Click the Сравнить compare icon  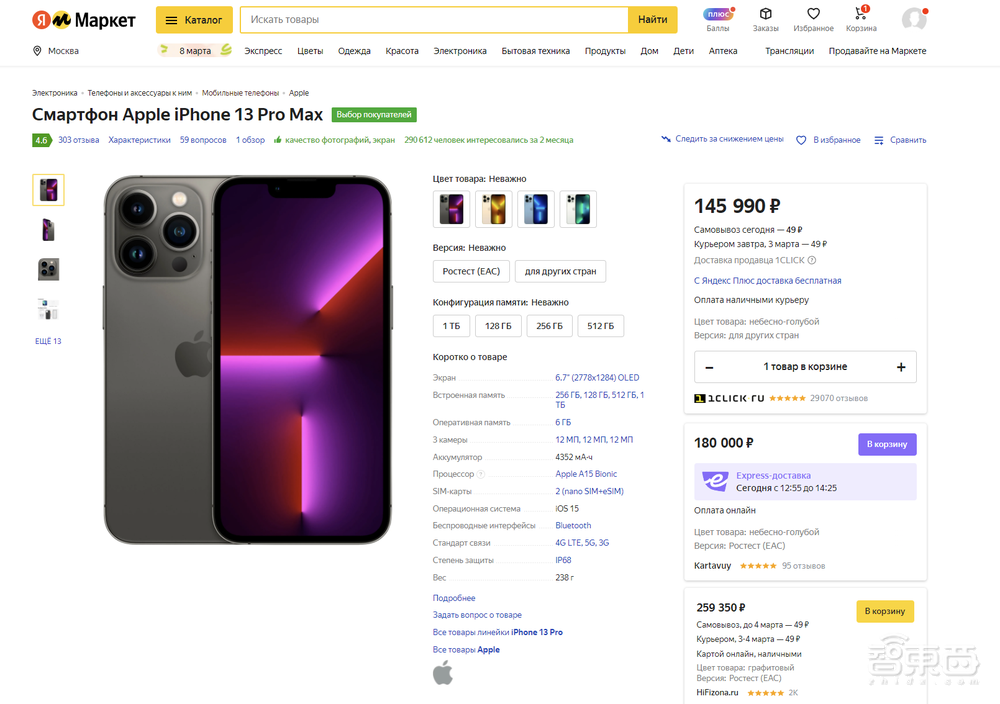[x=879, y=140]
